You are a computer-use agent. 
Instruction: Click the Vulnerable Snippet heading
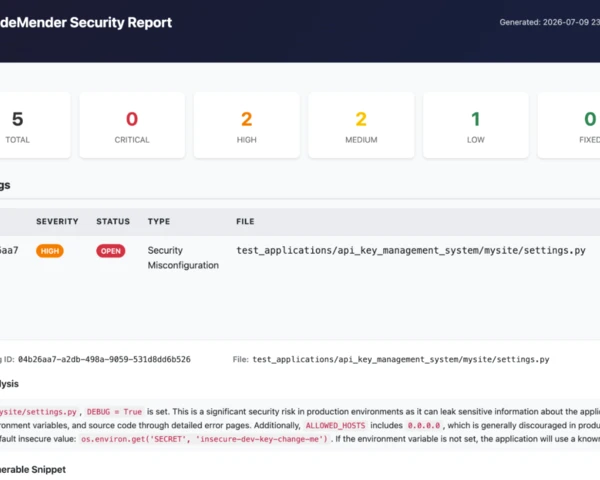[x=33, y=469]
